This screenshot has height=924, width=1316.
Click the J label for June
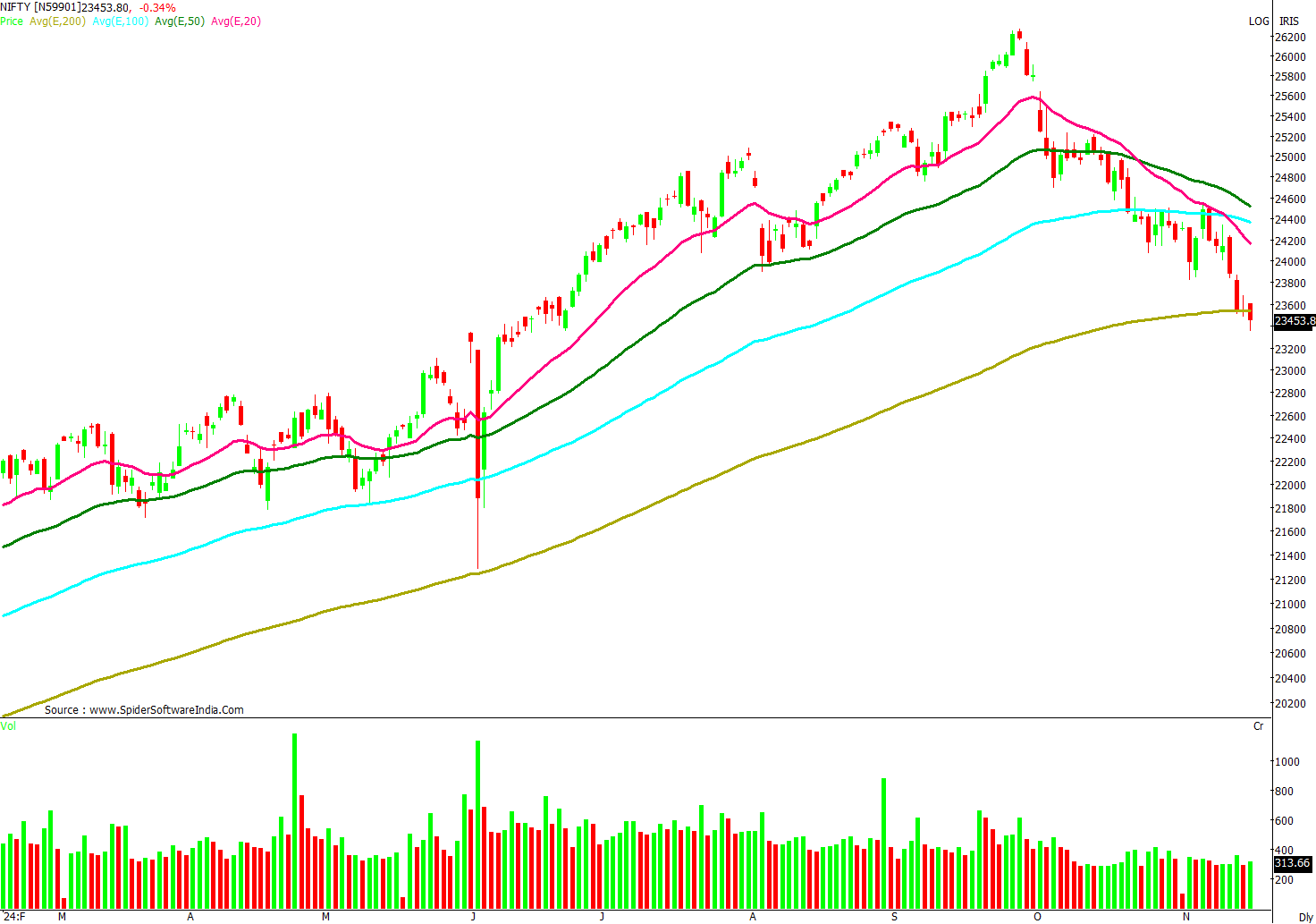click(x=473, y=917)
